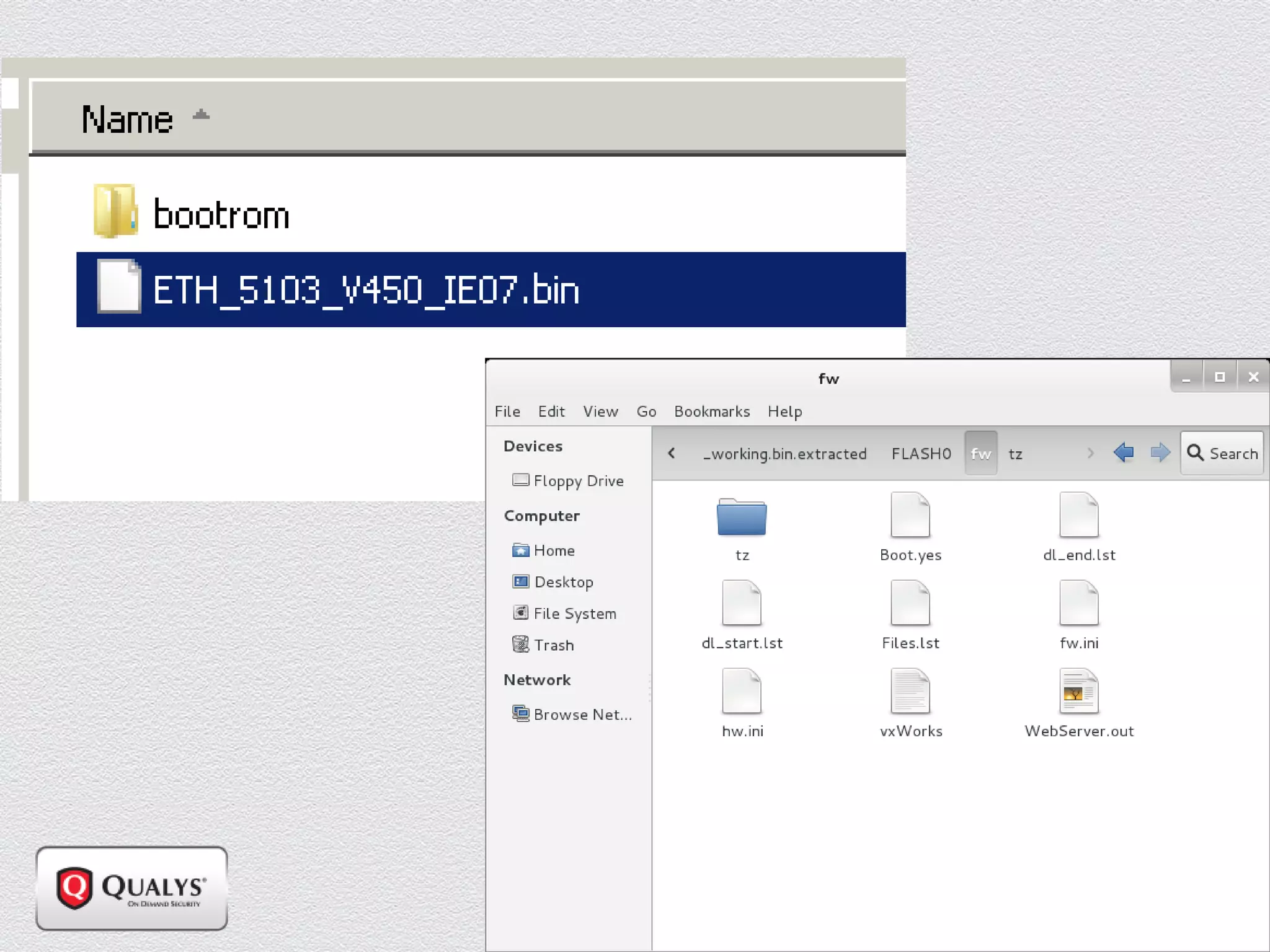The height and width of the screenshot is (952, 1270).
Task: Open the Bookmarks menu
Action: pos(711,412)
